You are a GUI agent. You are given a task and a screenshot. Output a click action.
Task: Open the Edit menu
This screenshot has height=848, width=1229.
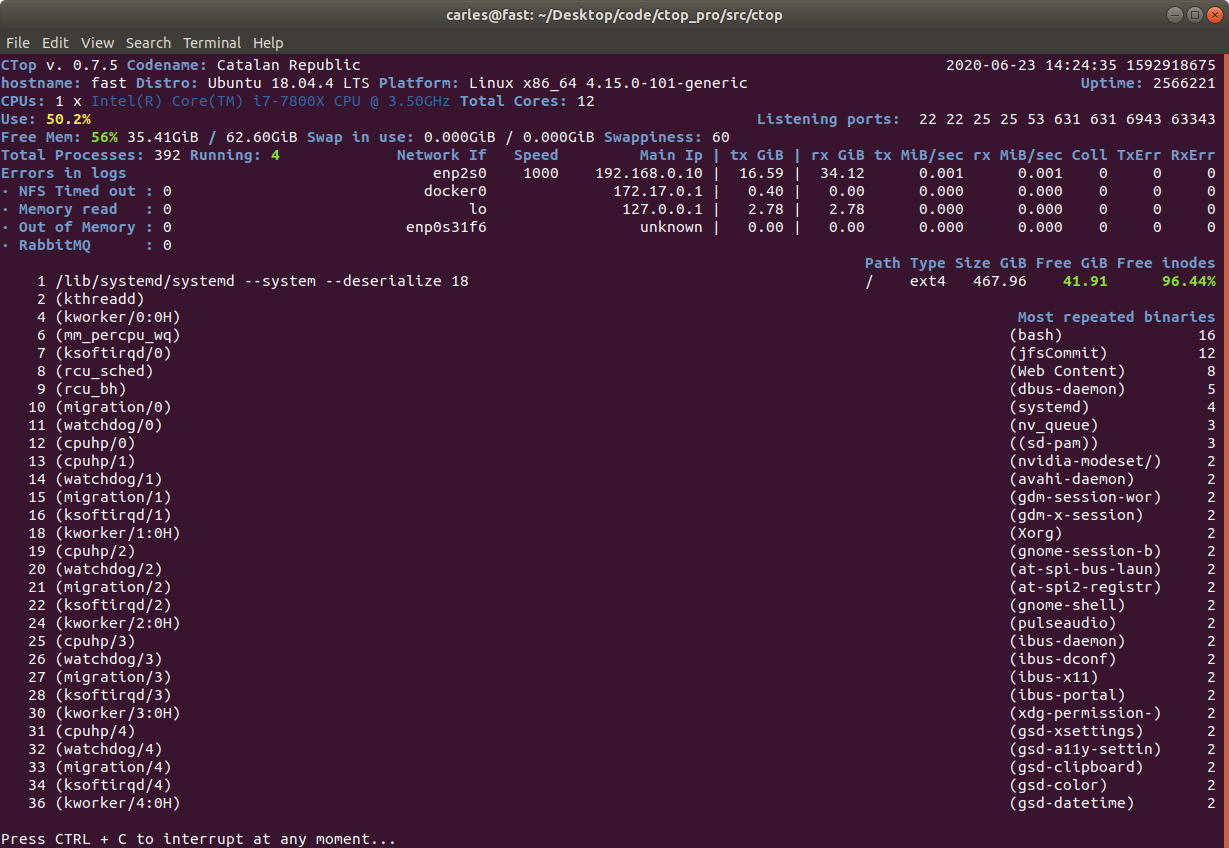pos(55,43)
